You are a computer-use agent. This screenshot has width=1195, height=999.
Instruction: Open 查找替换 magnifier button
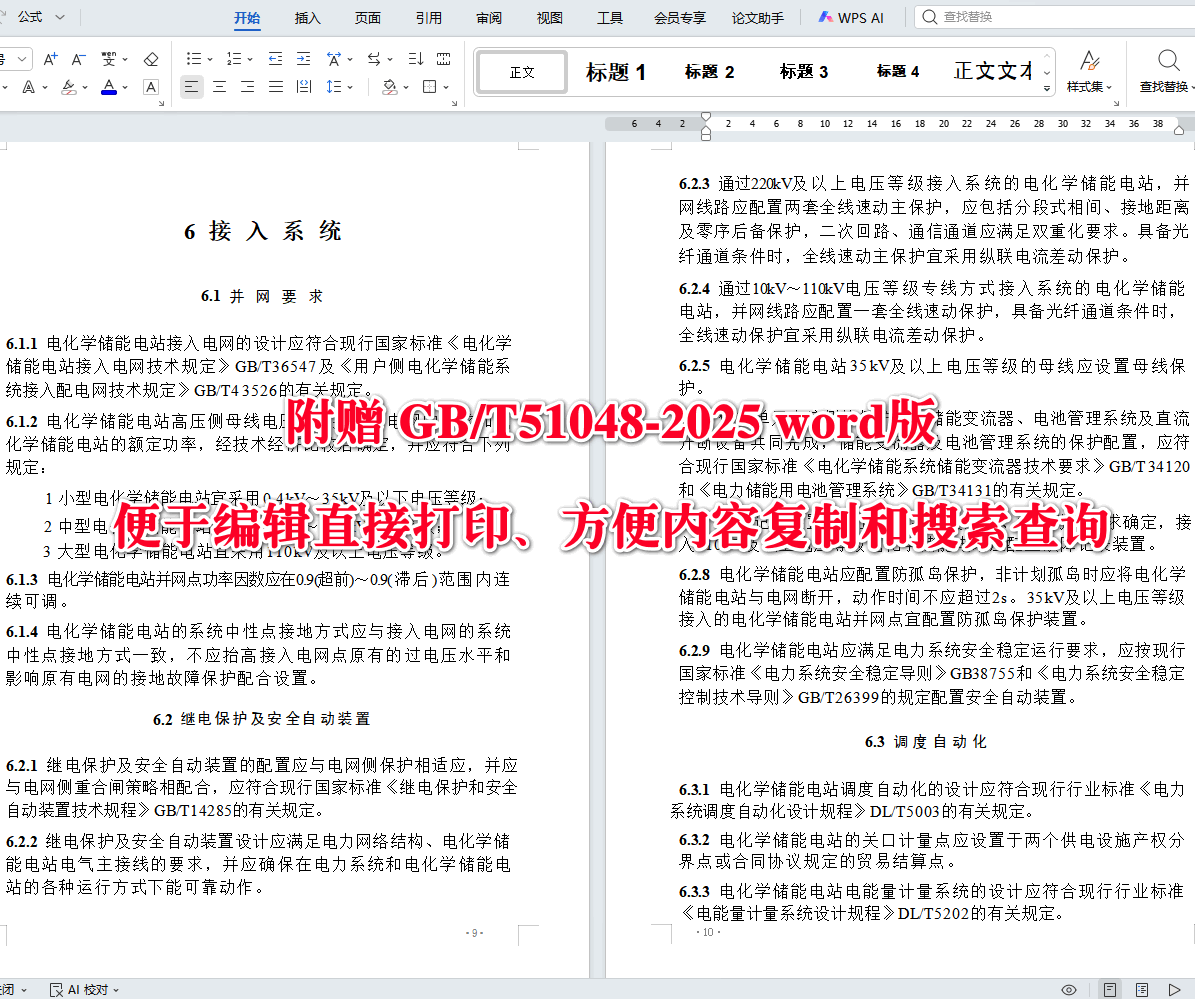[1167, 71]
